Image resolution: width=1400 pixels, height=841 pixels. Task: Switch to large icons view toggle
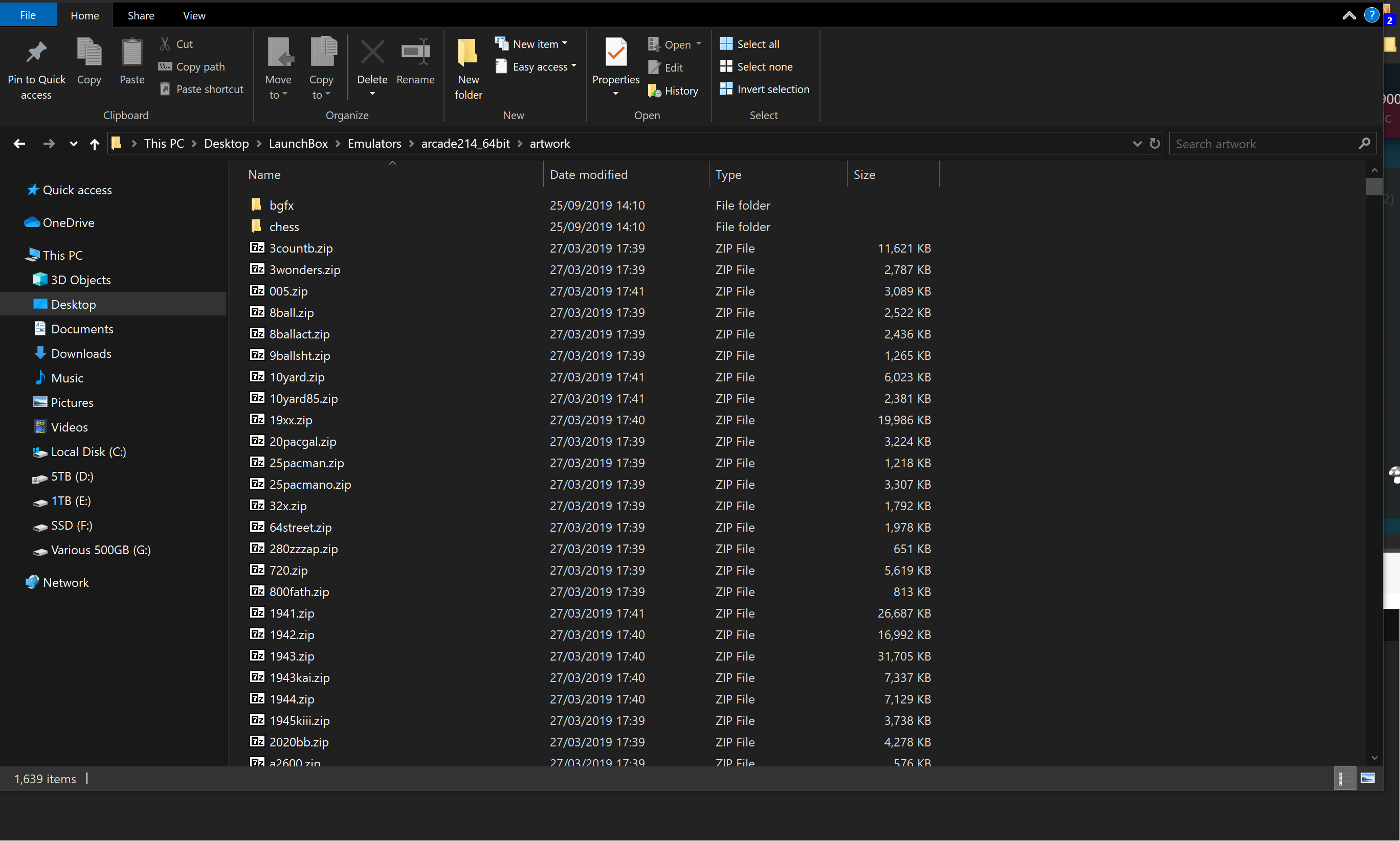1367,779
